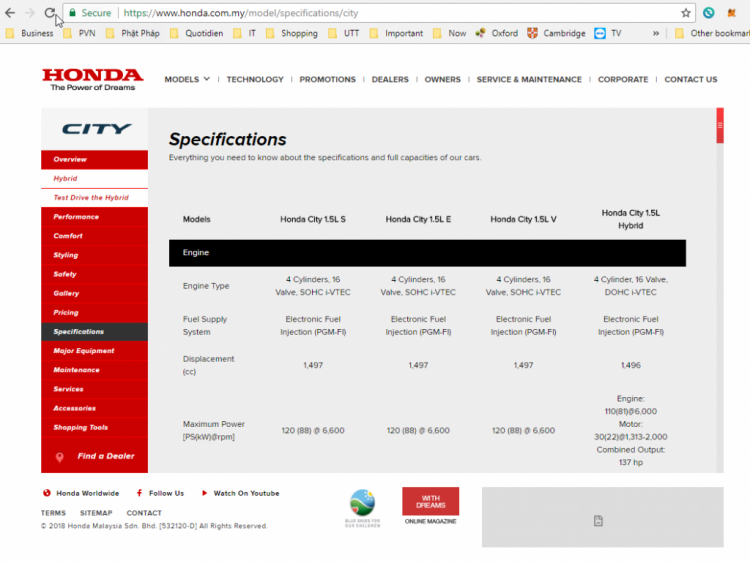Open the TERMS footer link
Viewport: 750px width, 563px height.
[53, 513]
